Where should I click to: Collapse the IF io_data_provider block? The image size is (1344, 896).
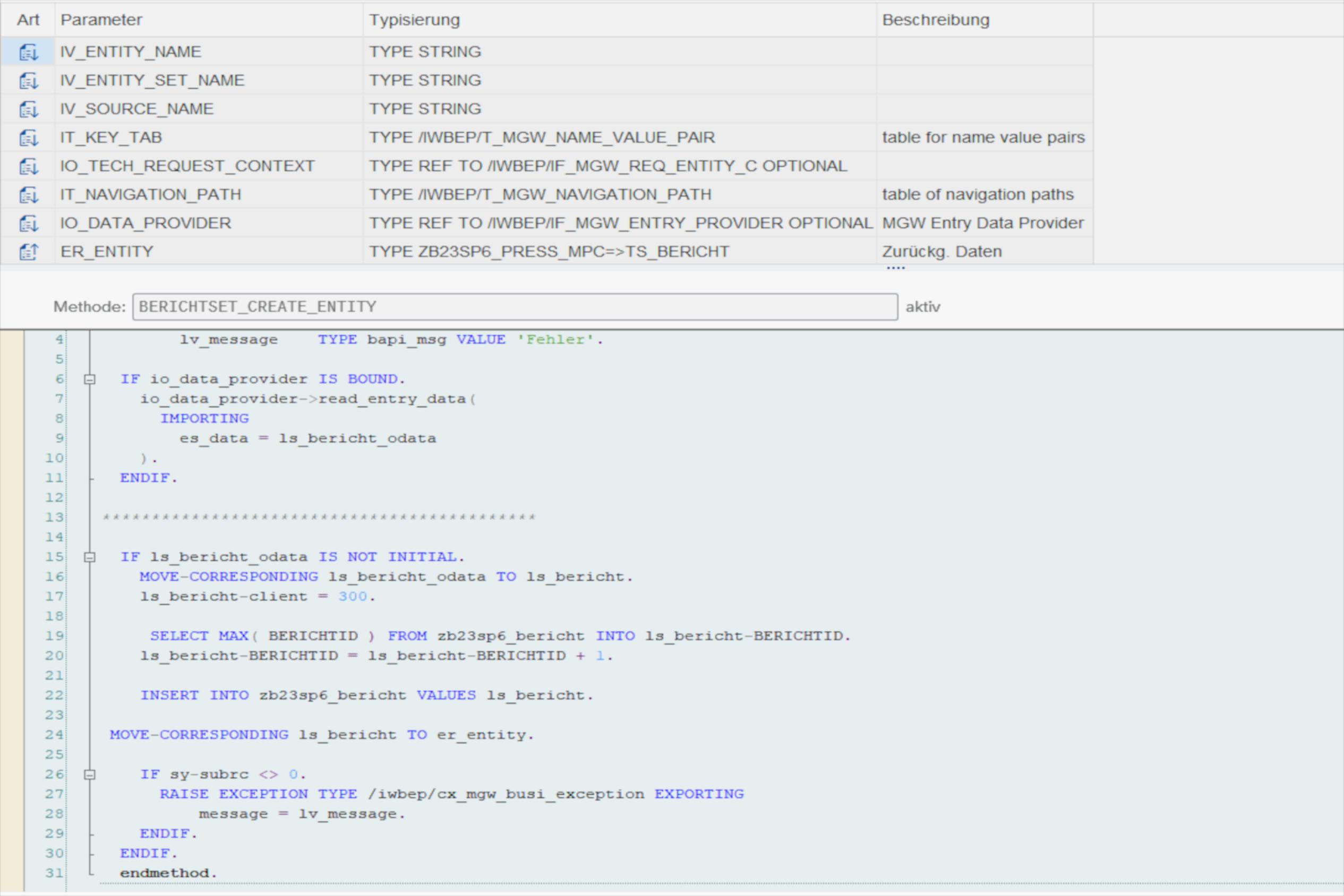pos(90,379)
